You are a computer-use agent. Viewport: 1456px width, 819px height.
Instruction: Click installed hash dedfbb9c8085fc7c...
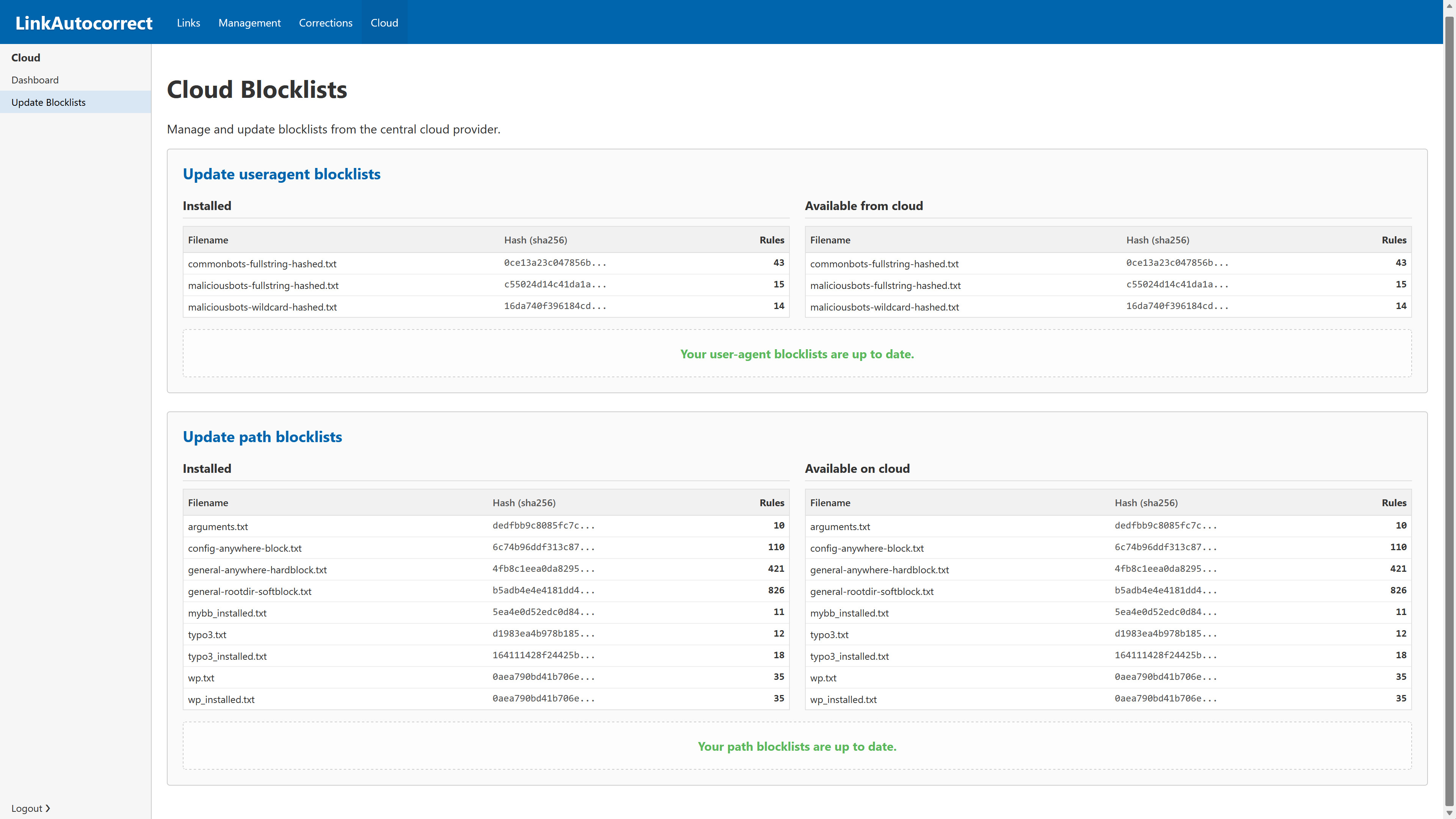coord(544,526)
